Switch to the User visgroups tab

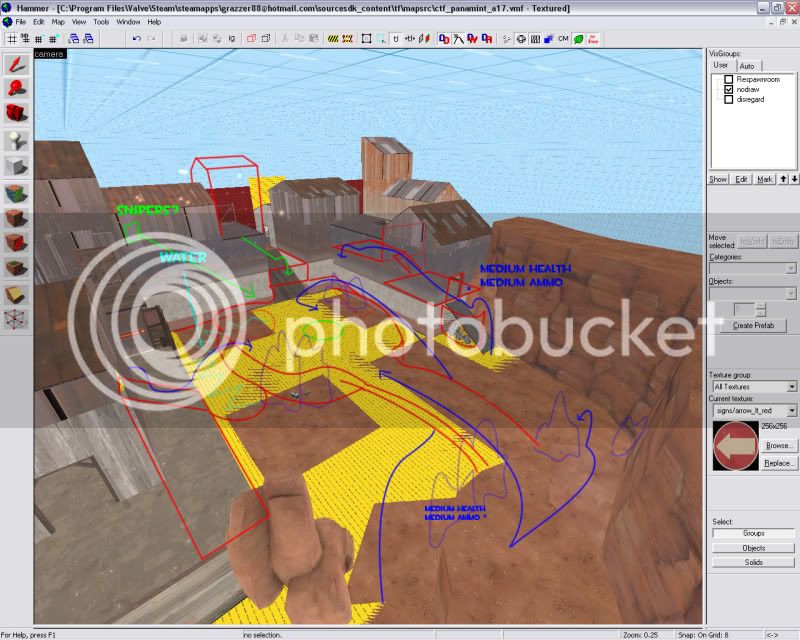coord(721,65)
